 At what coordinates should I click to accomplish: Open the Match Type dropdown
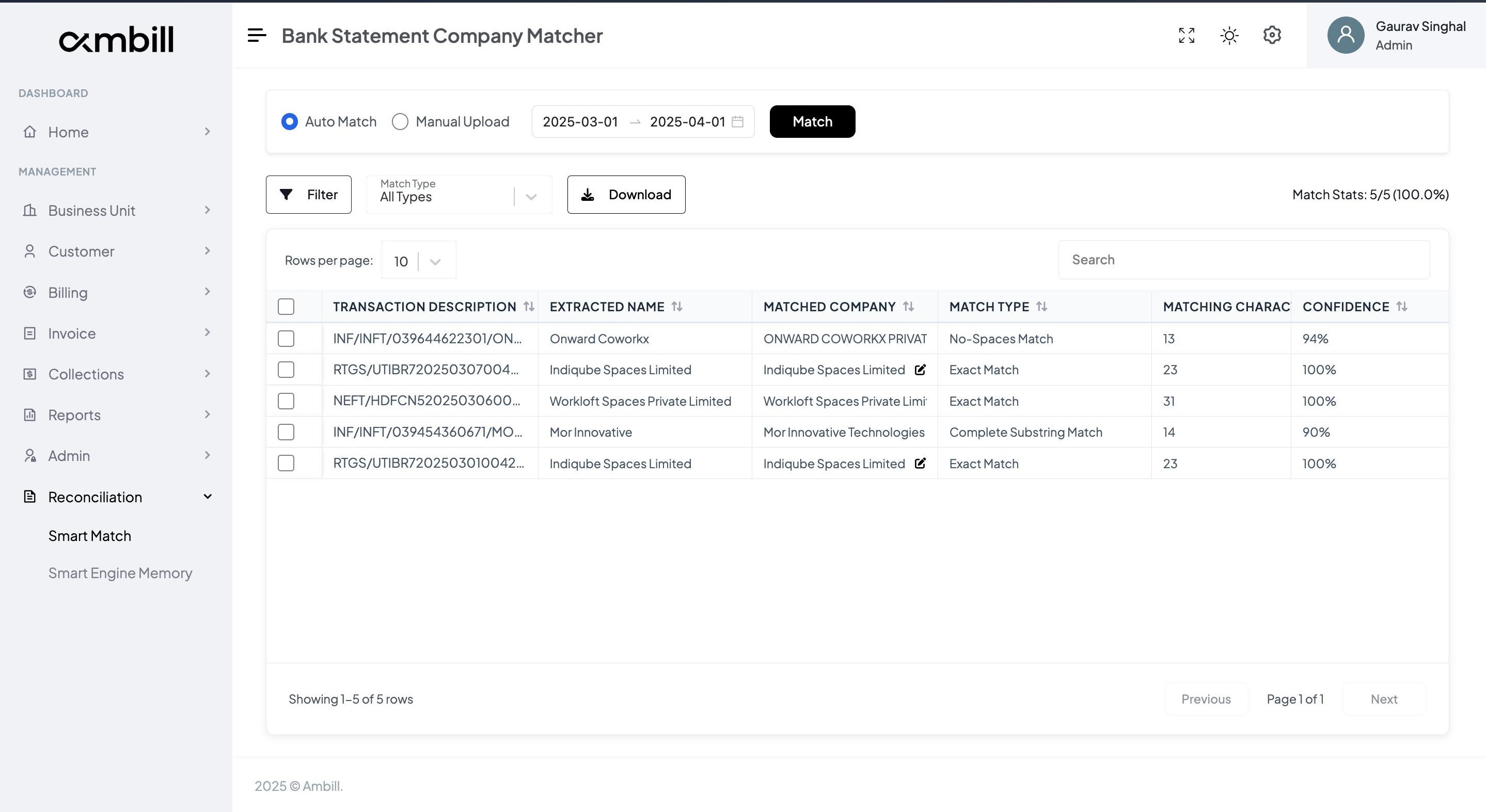[x=459, y=195]
